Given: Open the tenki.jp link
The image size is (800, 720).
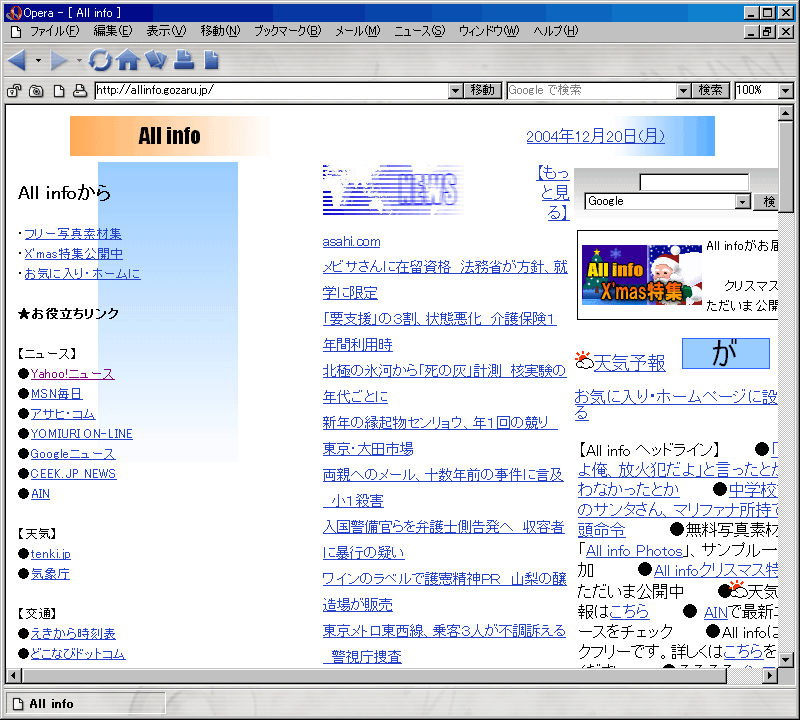Looking at the screenshot, I should point(51,554).
